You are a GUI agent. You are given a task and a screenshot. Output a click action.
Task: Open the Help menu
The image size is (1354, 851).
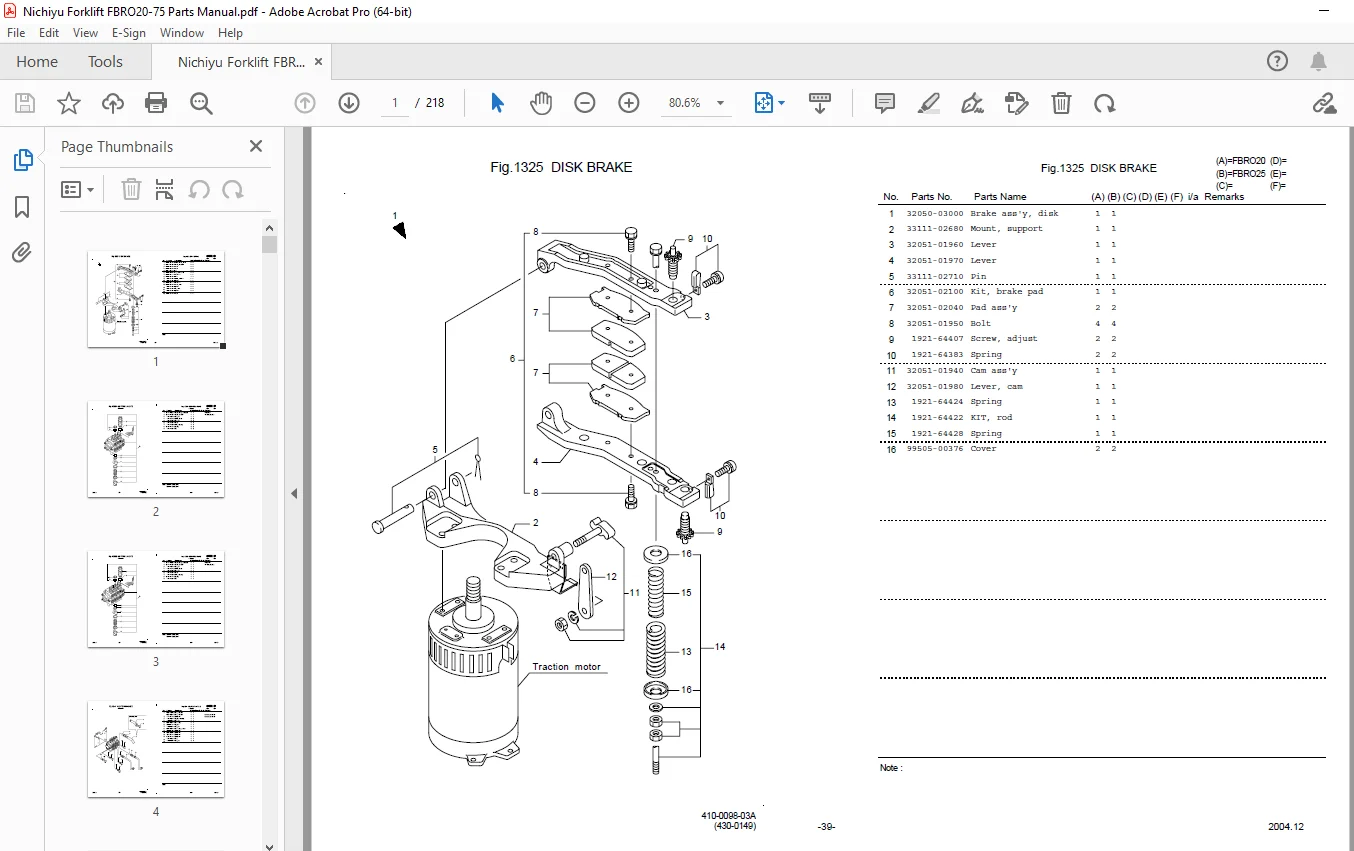click(x=231, y=33)
